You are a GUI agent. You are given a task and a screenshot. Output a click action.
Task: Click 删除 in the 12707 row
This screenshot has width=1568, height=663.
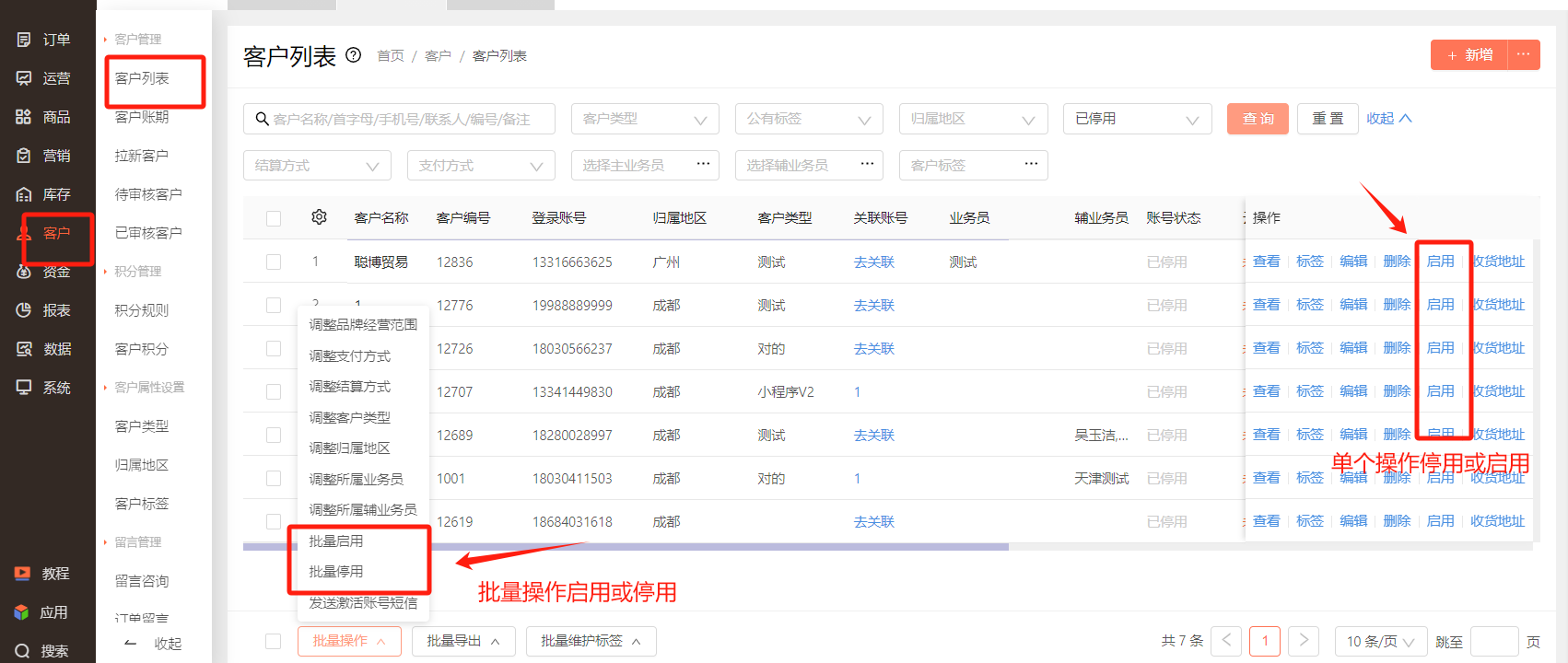coord(1397,391)
